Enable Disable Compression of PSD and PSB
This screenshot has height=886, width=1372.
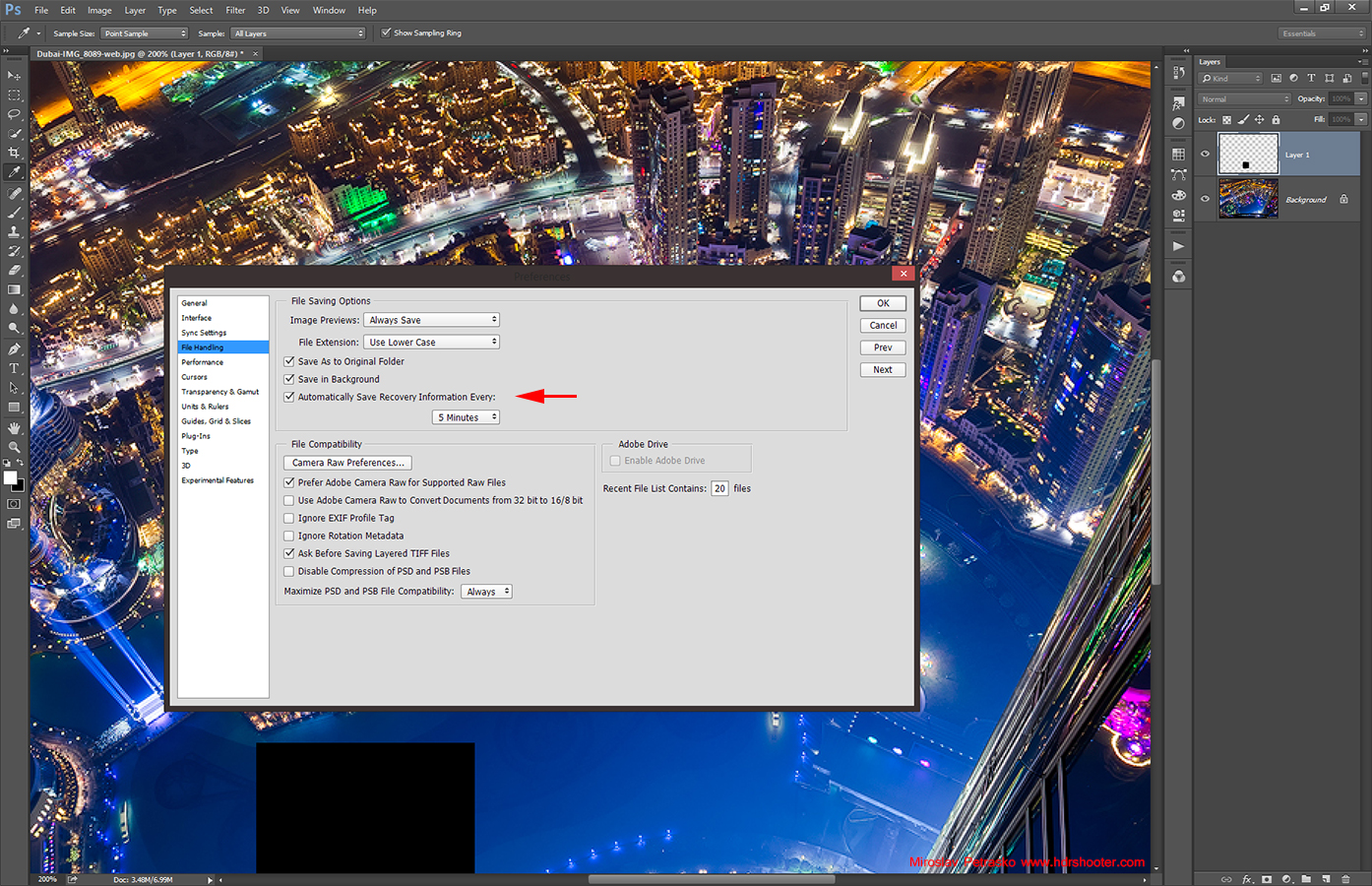(289, 571)
